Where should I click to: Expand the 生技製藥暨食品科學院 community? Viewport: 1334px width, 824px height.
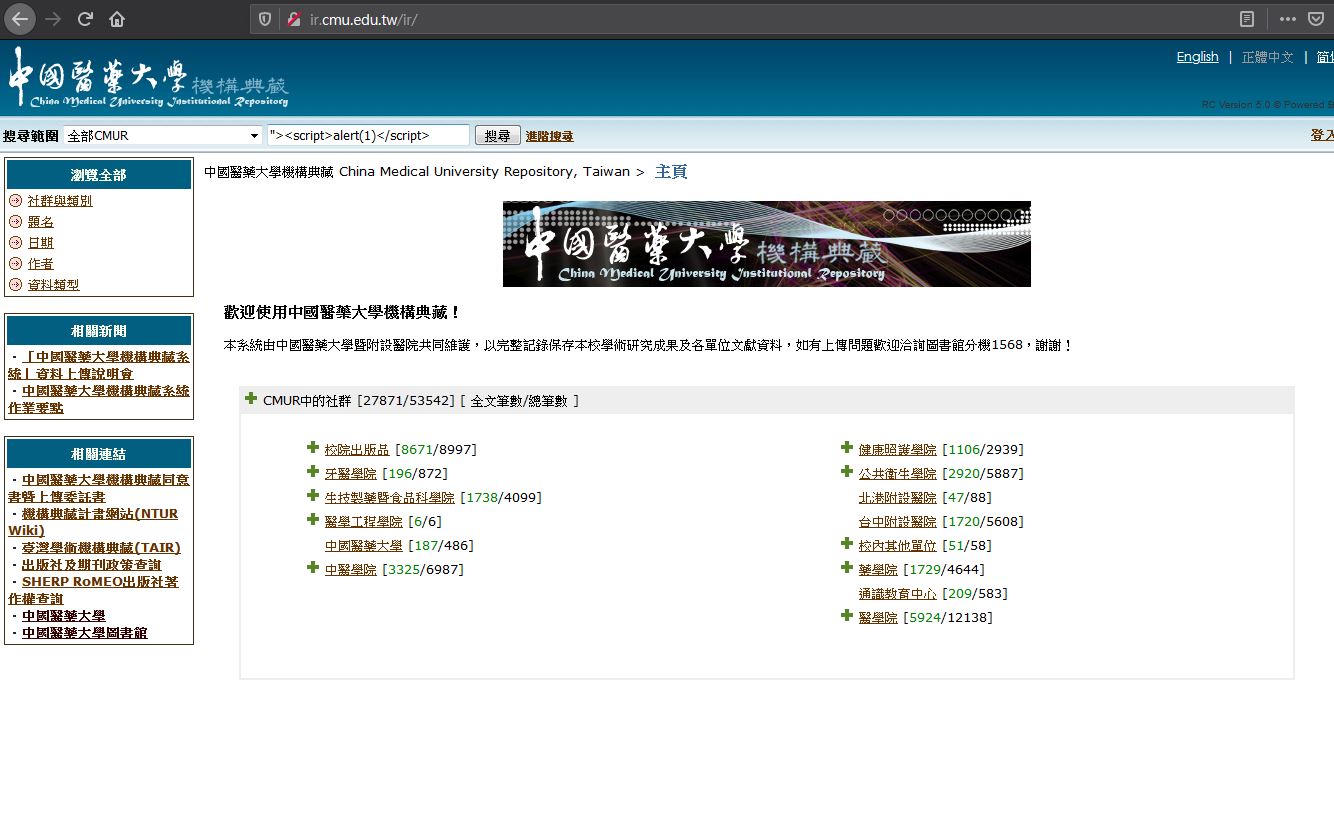[x=313, y=496]
